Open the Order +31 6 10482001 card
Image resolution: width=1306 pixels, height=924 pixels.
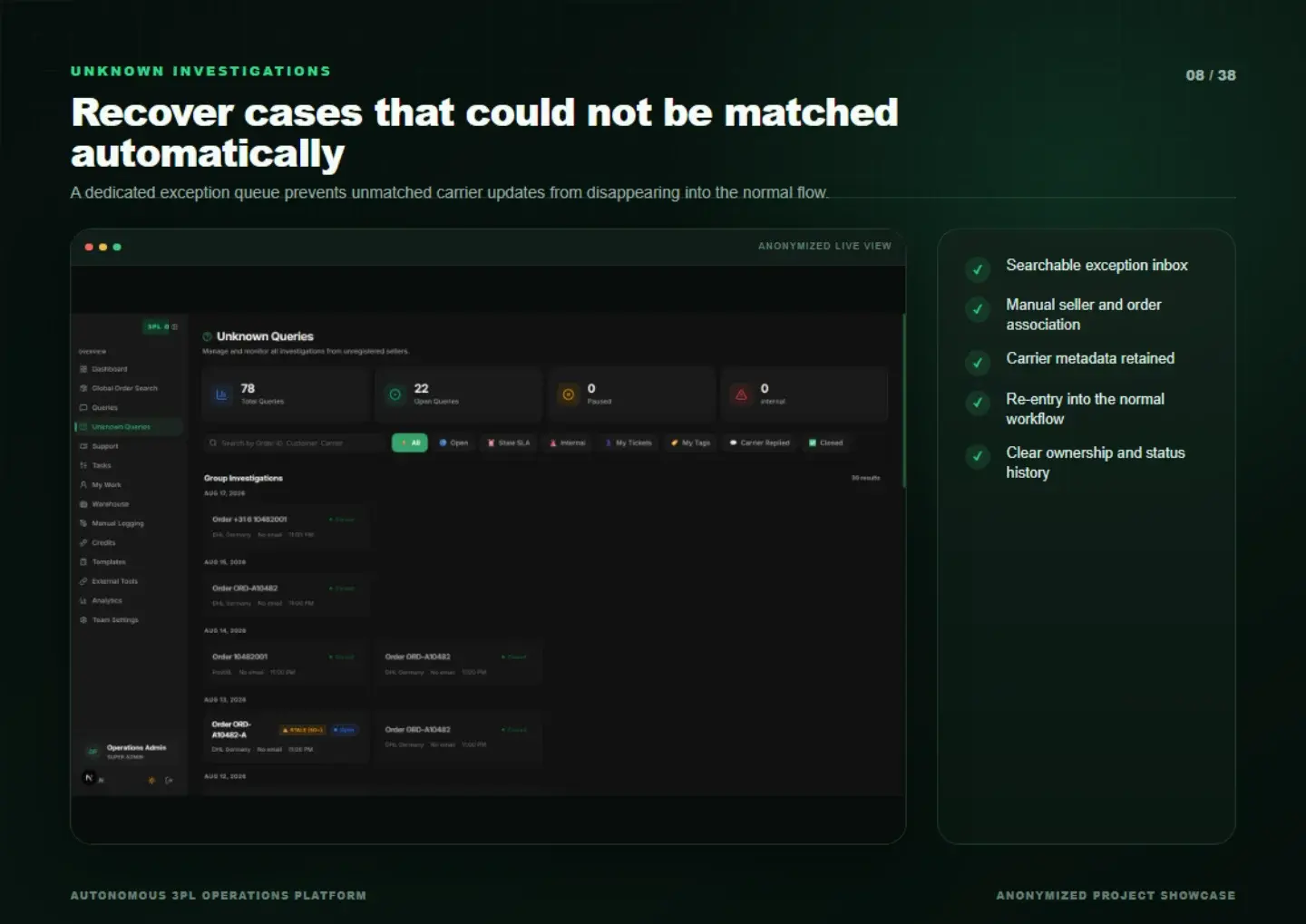pyautogui.click(x=287, y=527)
